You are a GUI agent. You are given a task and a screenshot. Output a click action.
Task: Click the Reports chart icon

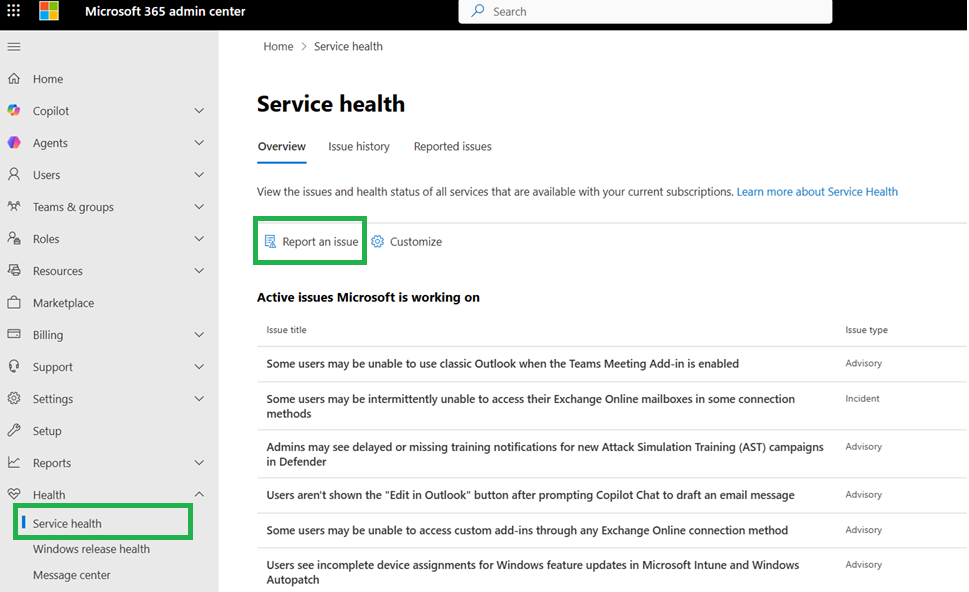[14, 462]
